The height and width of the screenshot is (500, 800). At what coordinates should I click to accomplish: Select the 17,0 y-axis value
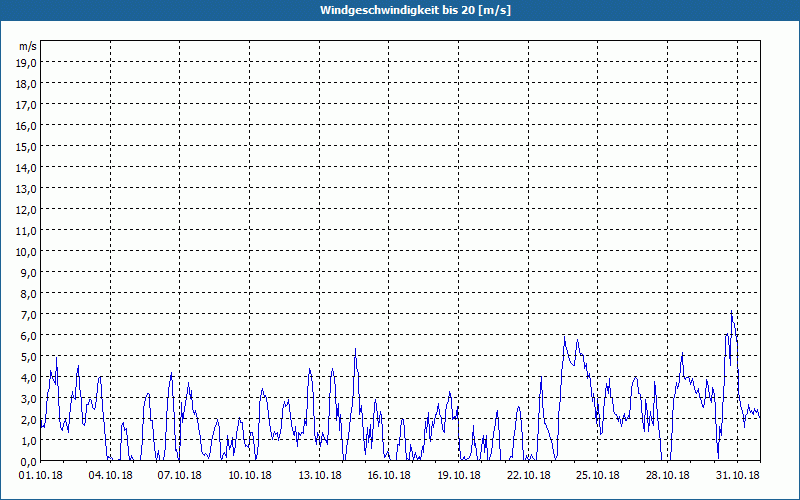click(x=27, y=105)
